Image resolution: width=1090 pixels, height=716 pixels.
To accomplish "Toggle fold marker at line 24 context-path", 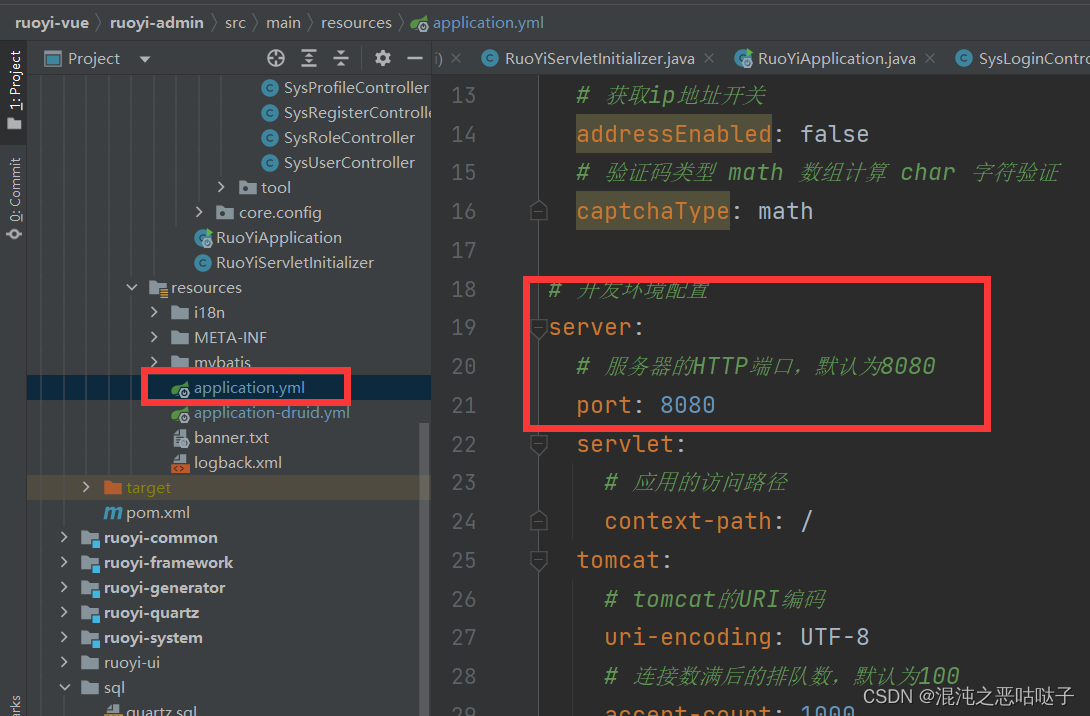I will pos(539,521).
